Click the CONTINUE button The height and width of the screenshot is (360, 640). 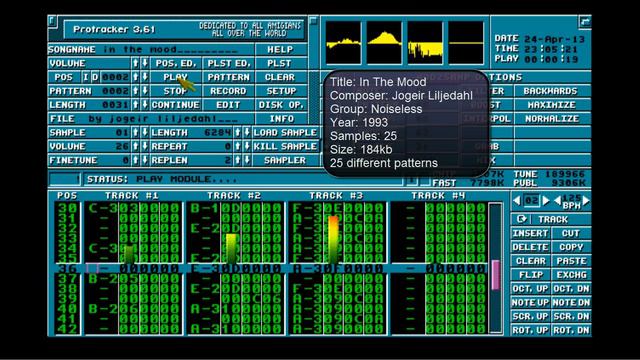[176, 105]
